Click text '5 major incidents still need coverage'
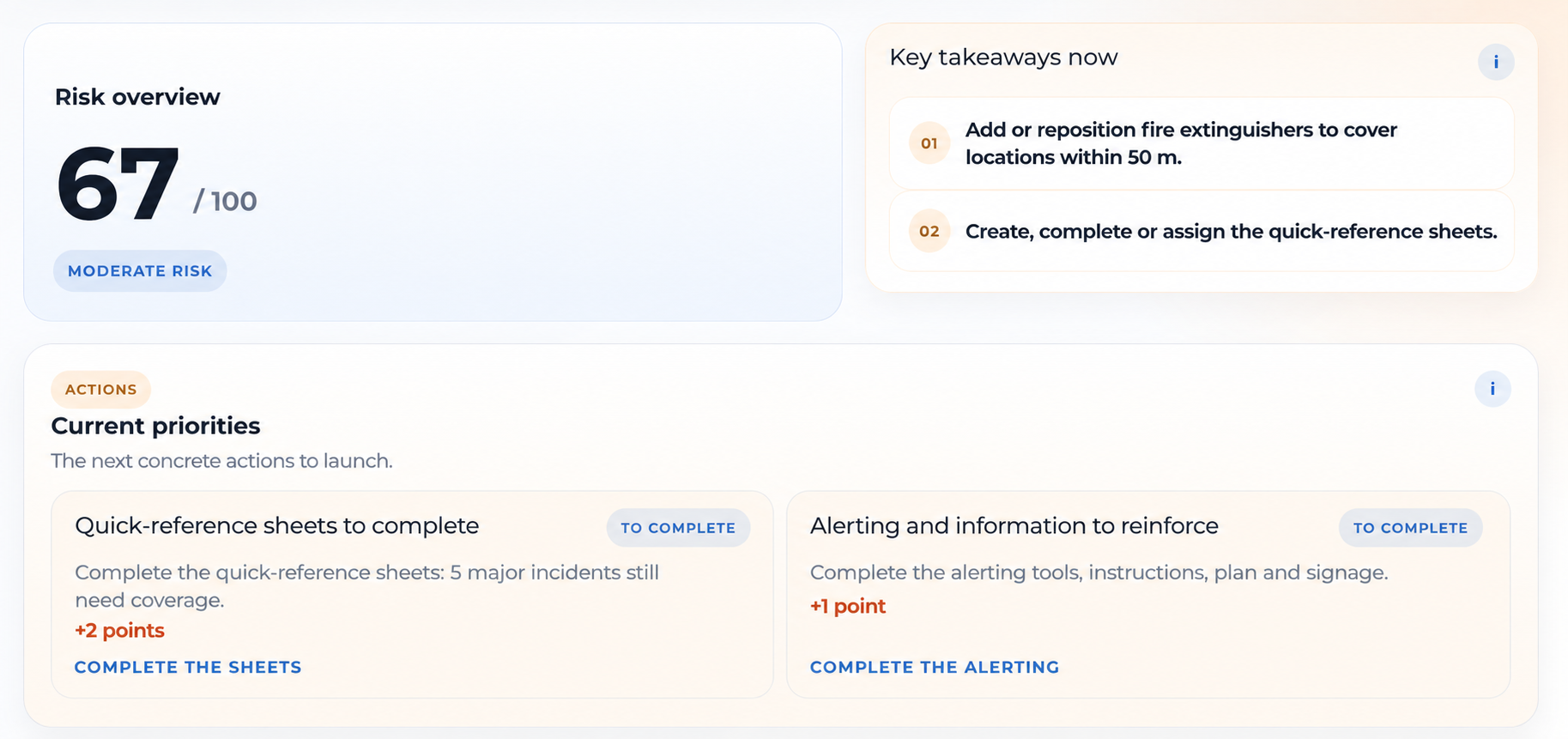Screen dimensions: 1568x739 [x=367, y=586]
